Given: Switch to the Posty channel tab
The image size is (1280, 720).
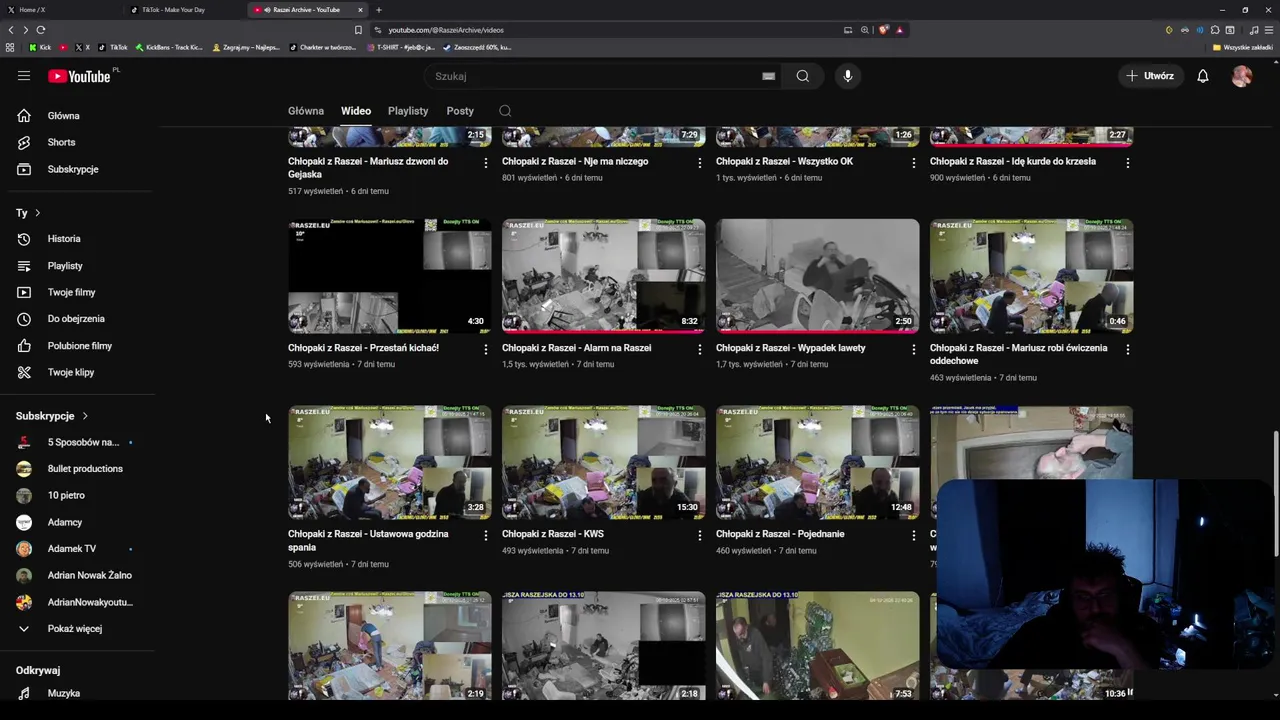Looking at the screenshot, I should click(x=460, y=111).
